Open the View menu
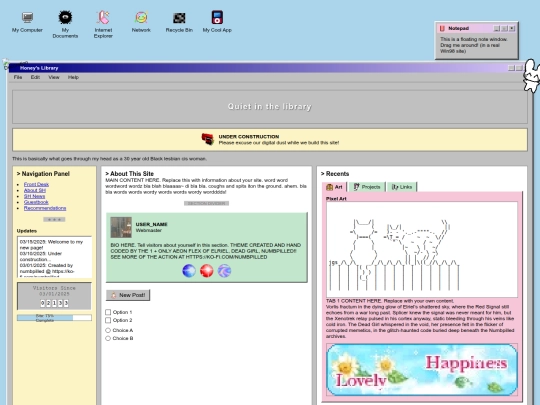540x405 pixels. point(54,77)
